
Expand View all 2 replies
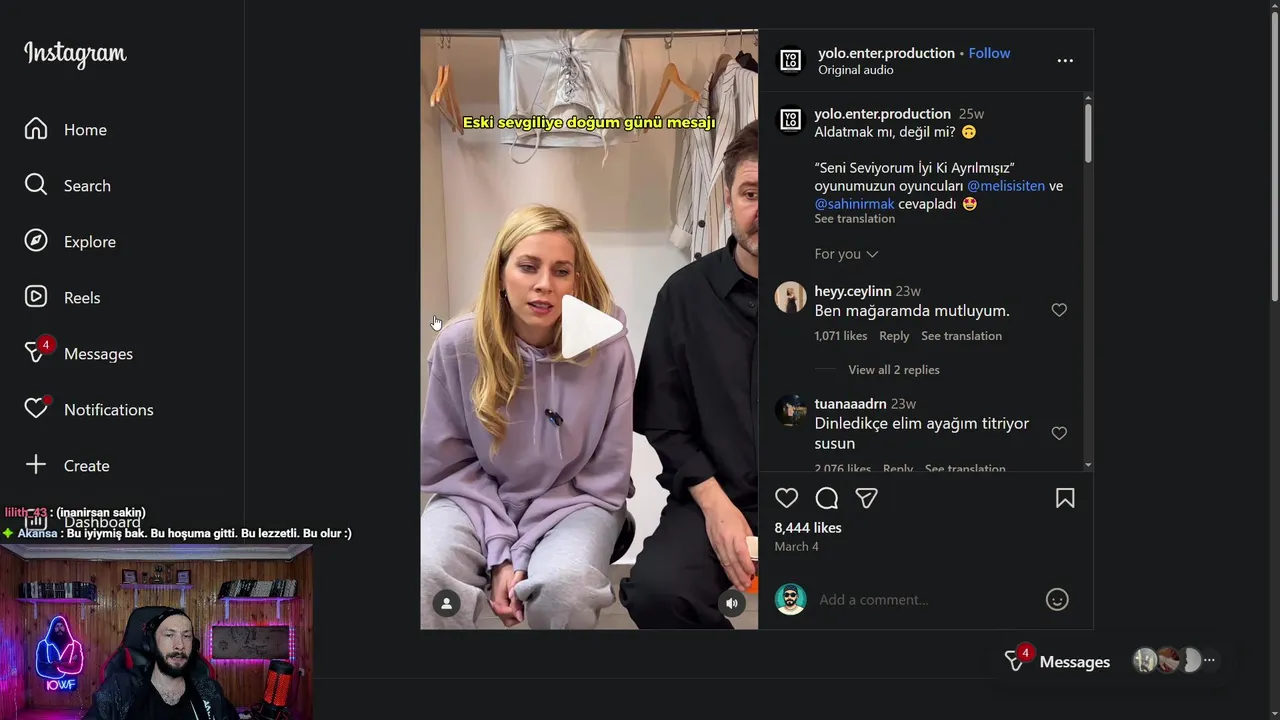(x=894, y=370)
